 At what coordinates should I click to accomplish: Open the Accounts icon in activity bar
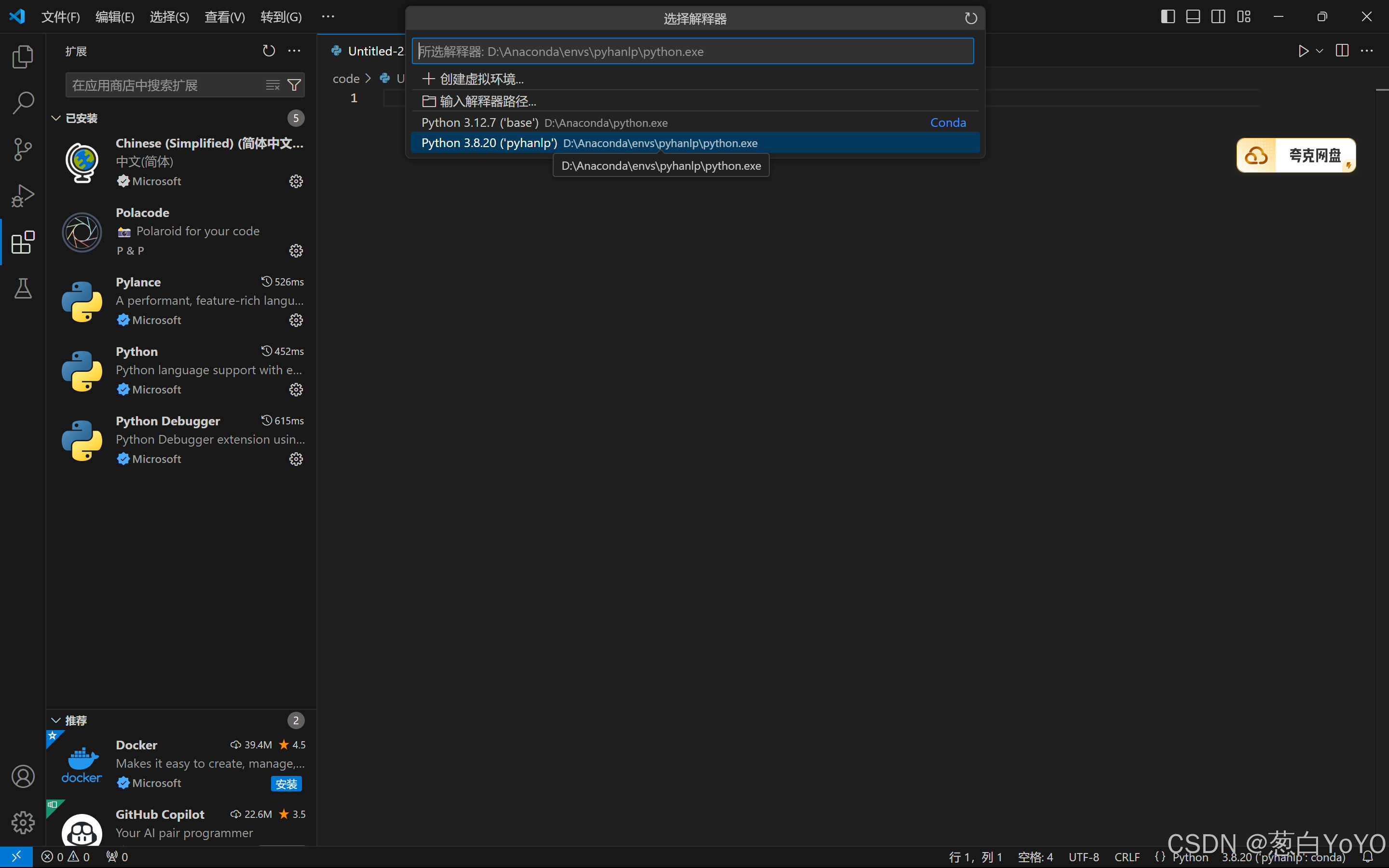coord(23,776)
